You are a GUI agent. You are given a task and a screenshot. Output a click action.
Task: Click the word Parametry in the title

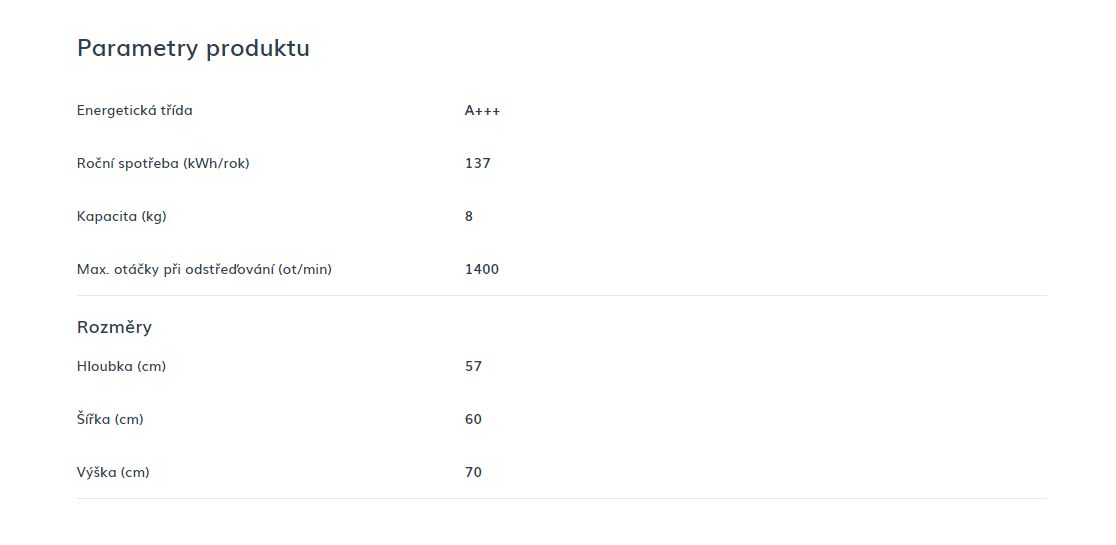click(138, 49)
